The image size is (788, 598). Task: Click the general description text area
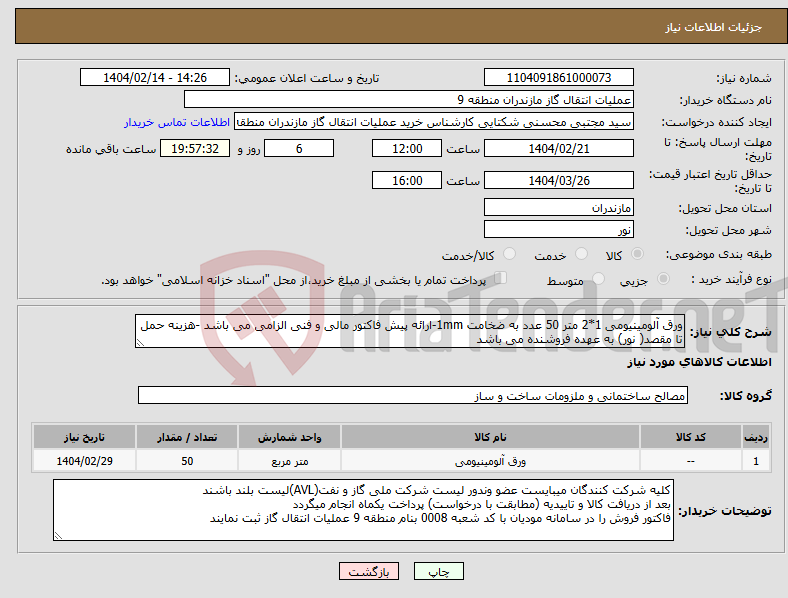[x=410, y=331]
